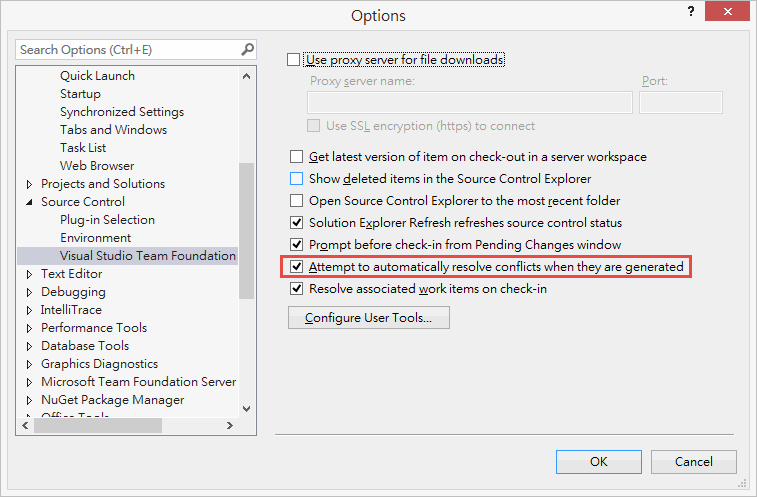Select Plug-in Selection under Source Control
The width and height of the screenshot is (757, 497).
pyautogui.click(x=107, y=220)
